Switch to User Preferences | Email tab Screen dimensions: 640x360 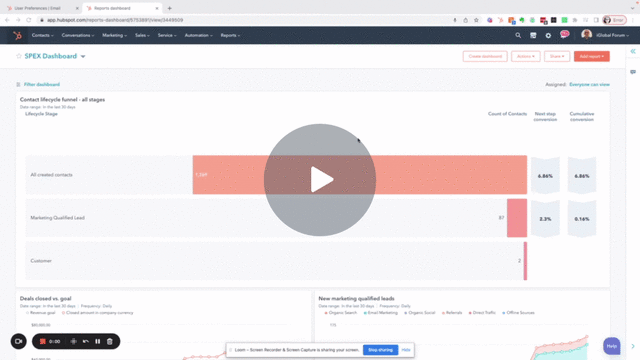(x=38, y=8)
